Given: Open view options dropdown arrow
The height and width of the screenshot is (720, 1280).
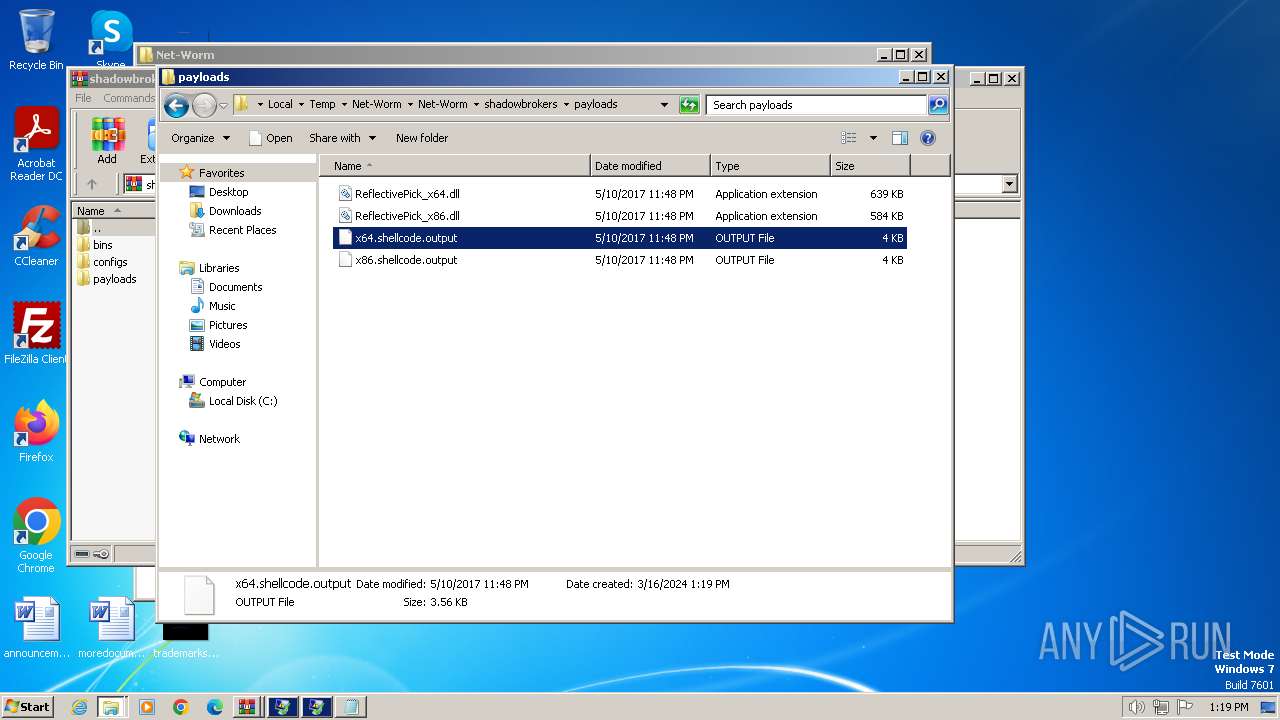Looking at the screenshot, I should coord(873,138).
